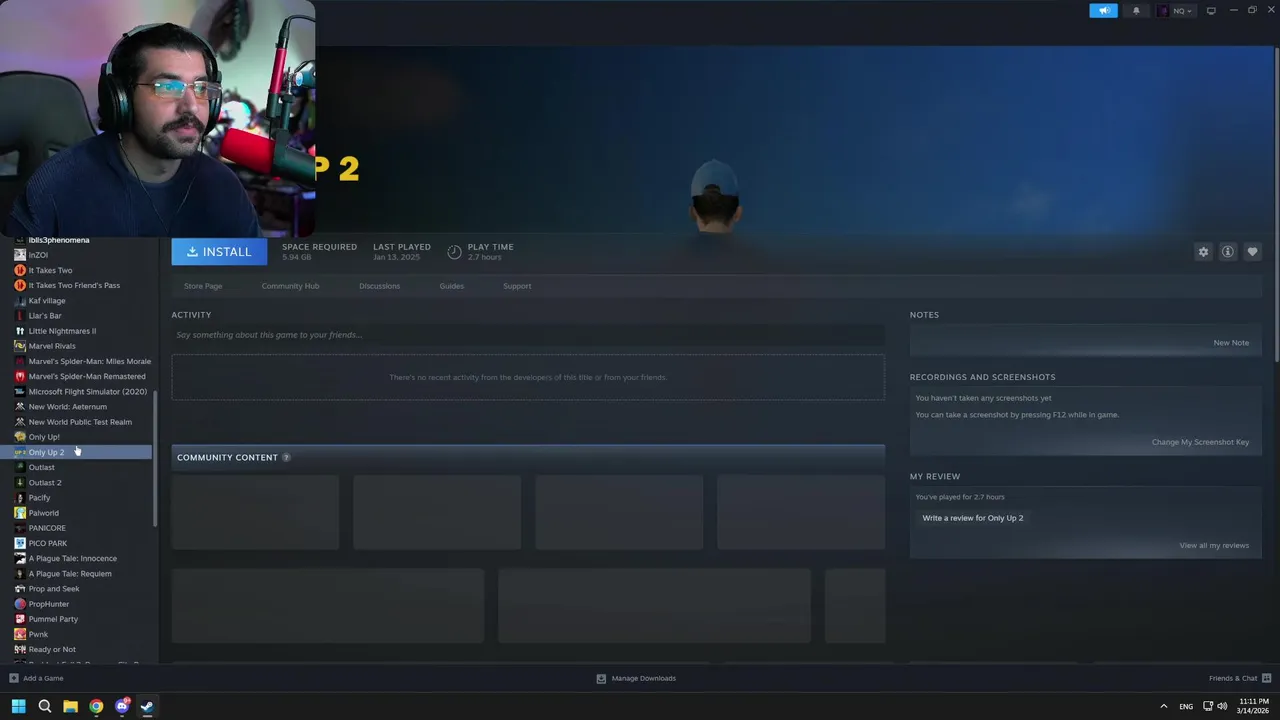
Task: Select New World: Aeternum icon
Action: (20, 407)
